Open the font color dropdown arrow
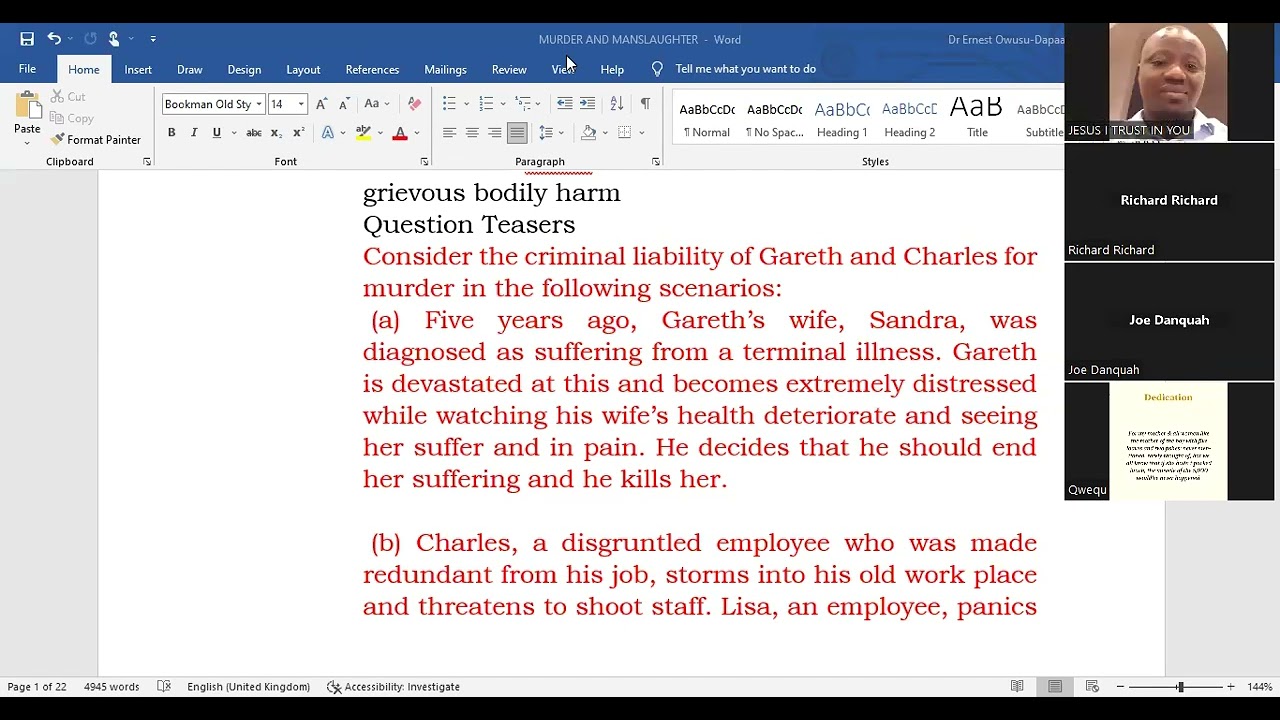The width and height of the screenshot is (1280, 720). click(x=417, y=133)
